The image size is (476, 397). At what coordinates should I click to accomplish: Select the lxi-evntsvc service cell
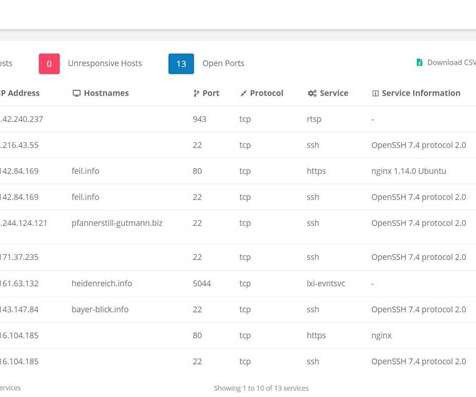pos(326,283)
